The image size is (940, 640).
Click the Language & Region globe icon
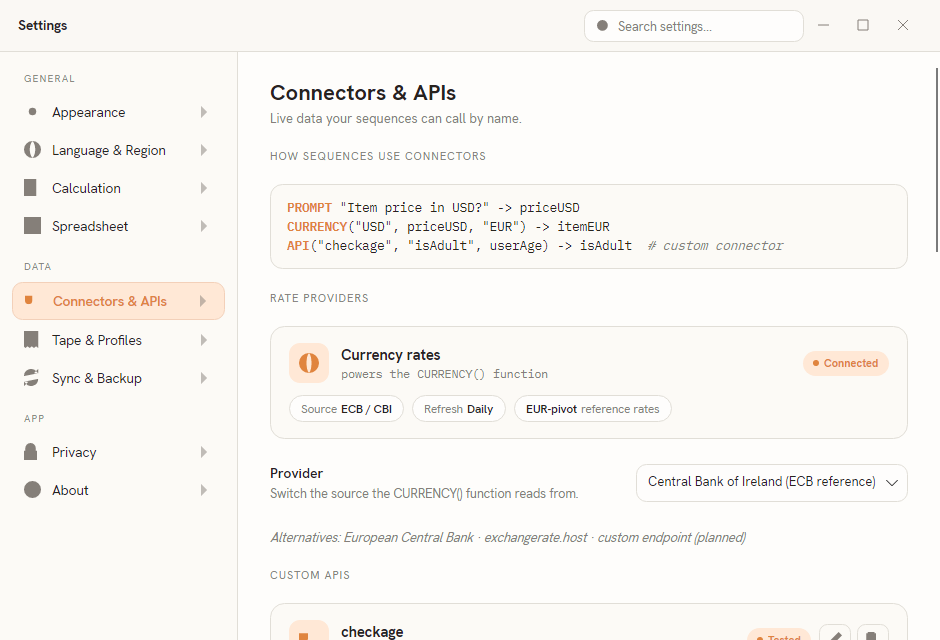pos(32,150)
